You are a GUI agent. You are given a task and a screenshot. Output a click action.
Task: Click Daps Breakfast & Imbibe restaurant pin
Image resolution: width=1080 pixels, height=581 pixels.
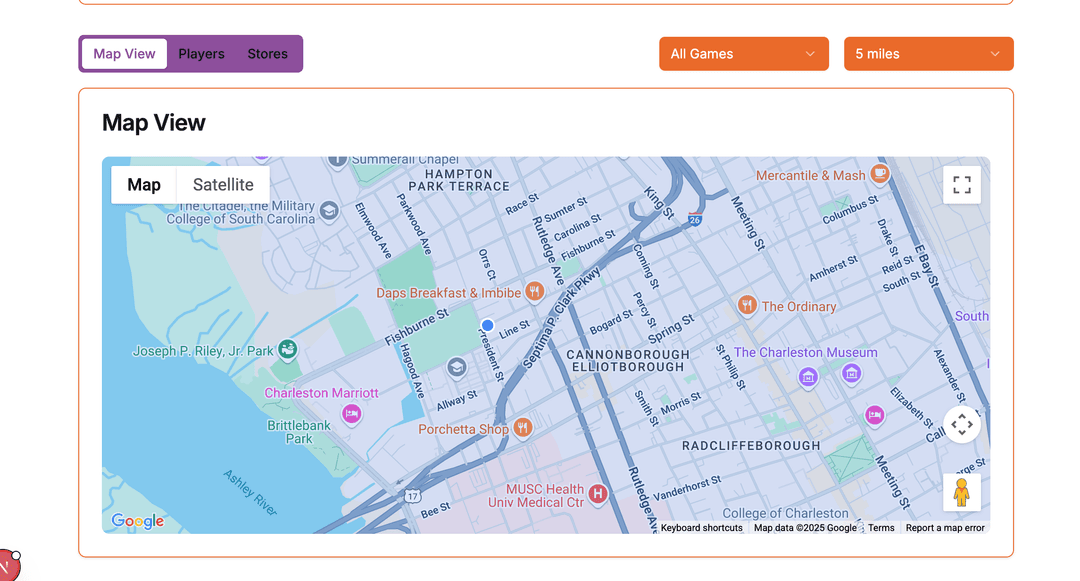tap(534, 291)
